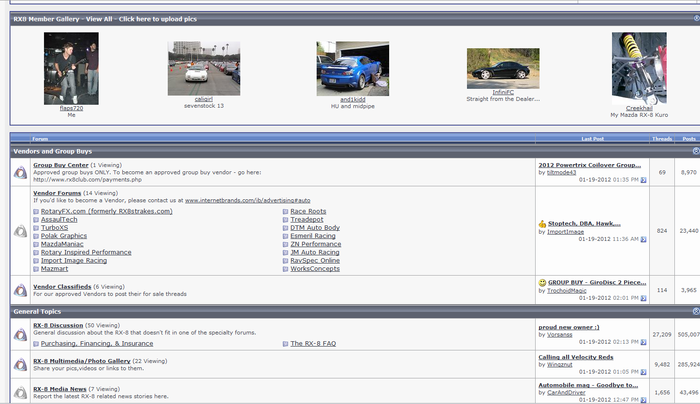Open the Group Buy Center forum
Screen dimensions: 700x404
61,165
